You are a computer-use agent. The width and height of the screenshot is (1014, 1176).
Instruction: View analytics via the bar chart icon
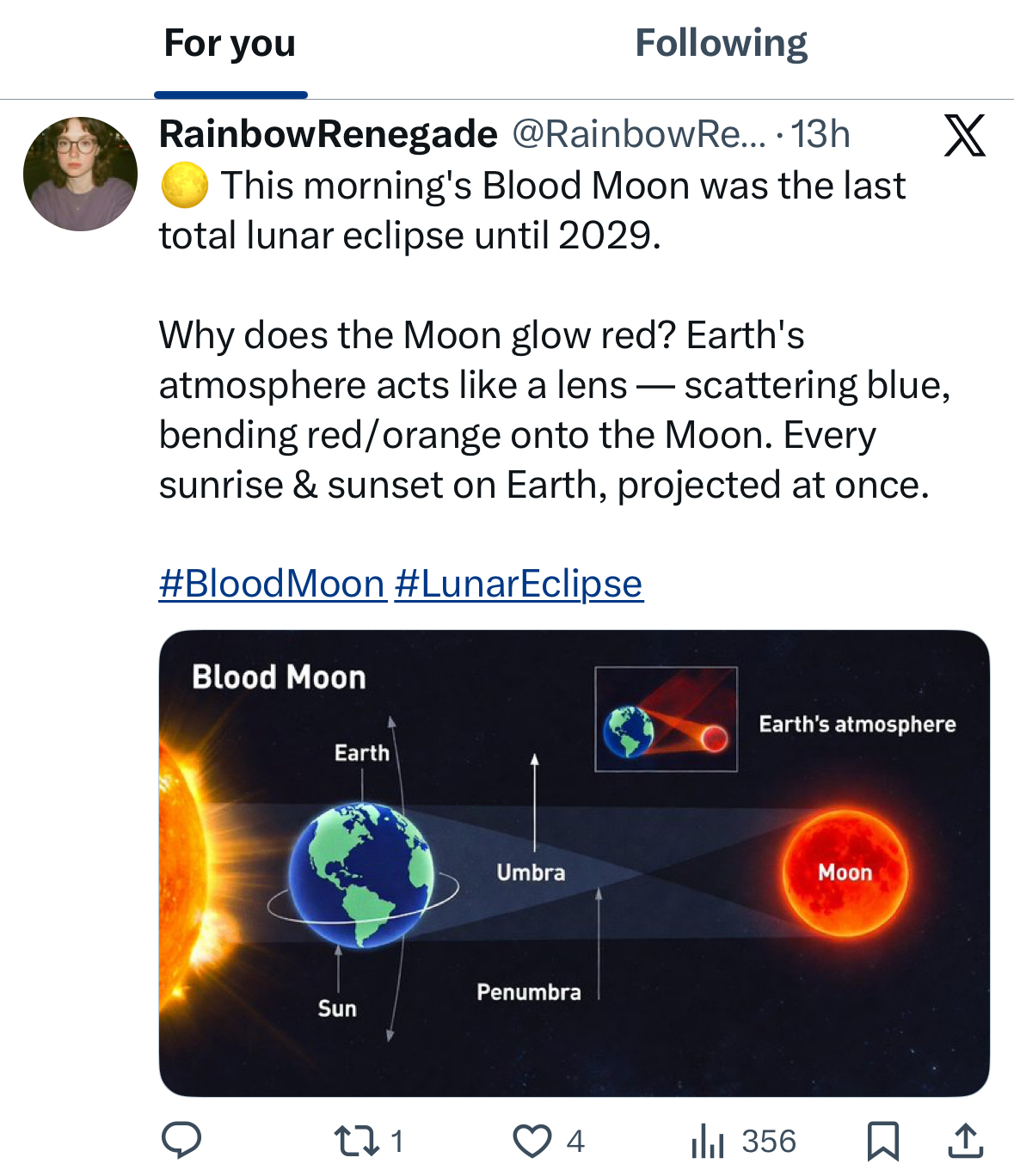tap(708, 1141)
